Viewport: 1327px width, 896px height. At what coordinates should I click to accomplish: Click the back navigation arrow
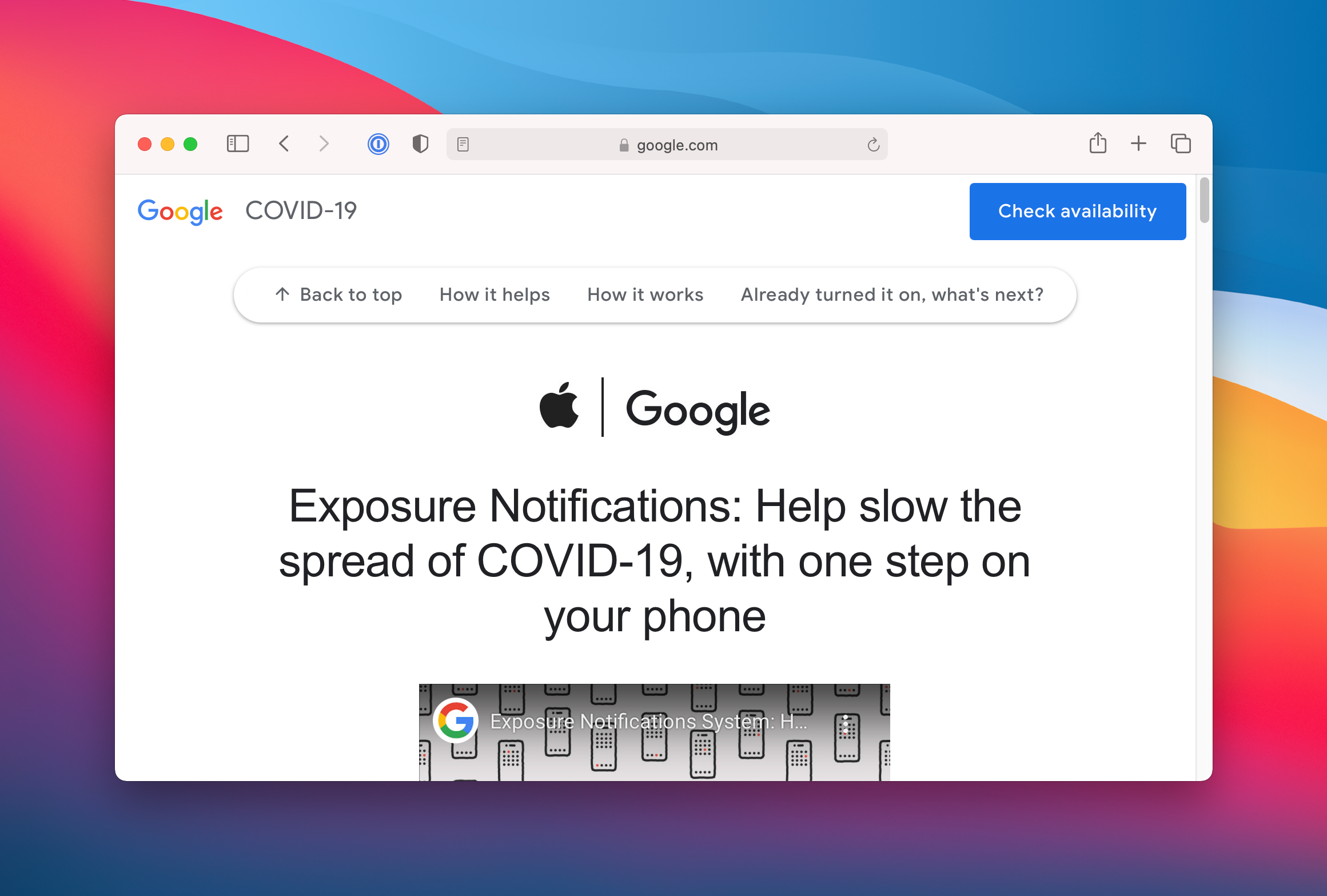(287, 145)
